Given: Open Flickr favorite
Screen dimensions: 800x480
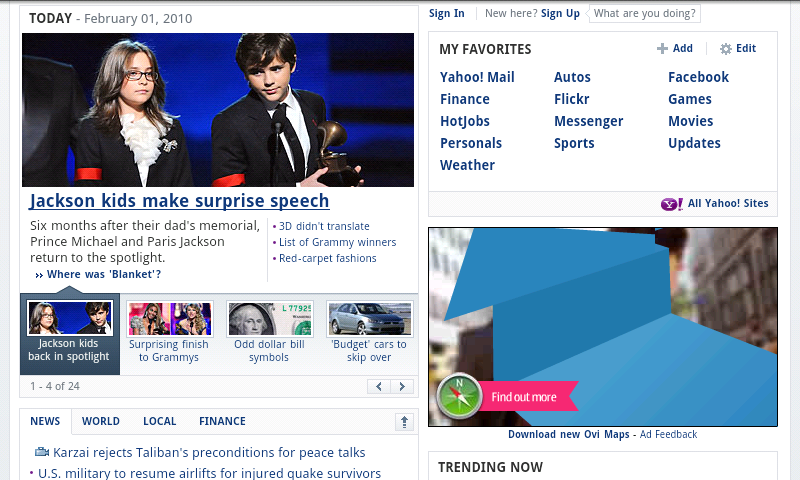Looking at the screenshot, I should [571, 99].
